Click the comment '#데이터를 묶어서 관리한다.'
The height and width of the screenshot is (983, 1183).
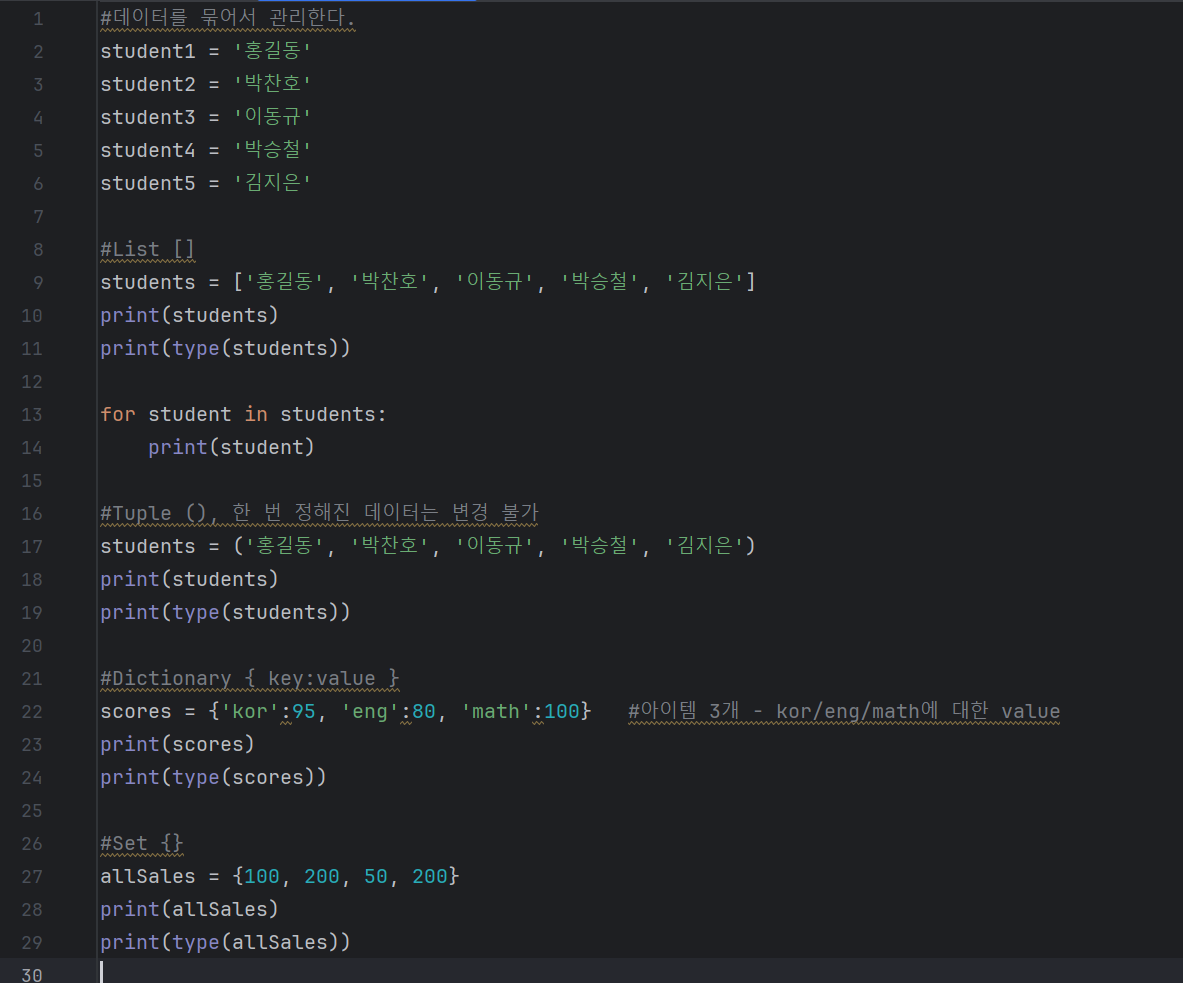click(x=227, y=17)
